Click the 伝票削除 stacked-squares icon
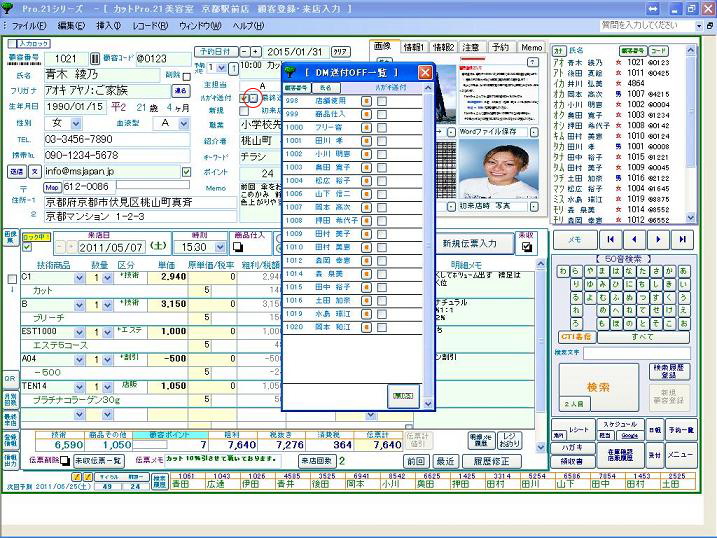717x538 pixels. tap(64, 460)
